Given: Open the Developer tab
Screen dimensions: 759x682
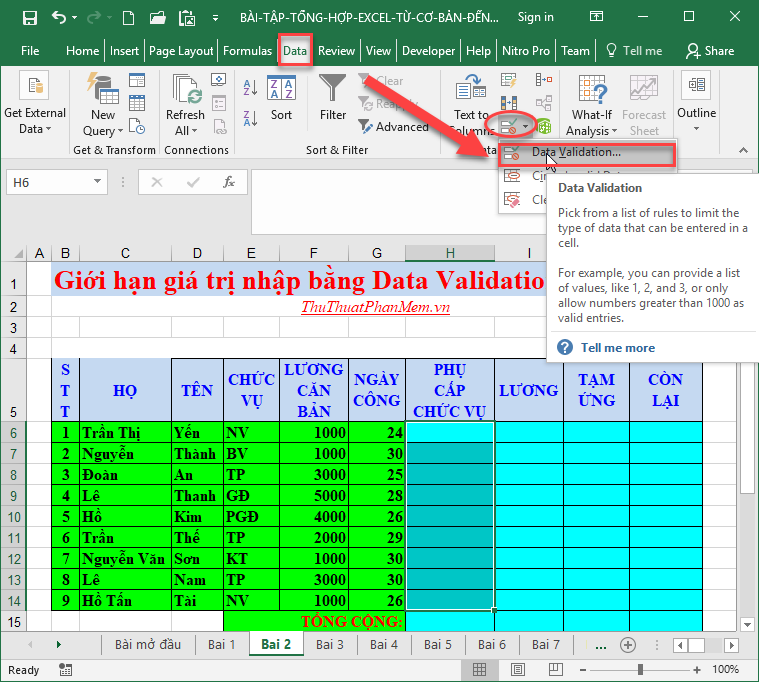Looking at the screenshot, I should pyautogui.click(x=428, y=51).
